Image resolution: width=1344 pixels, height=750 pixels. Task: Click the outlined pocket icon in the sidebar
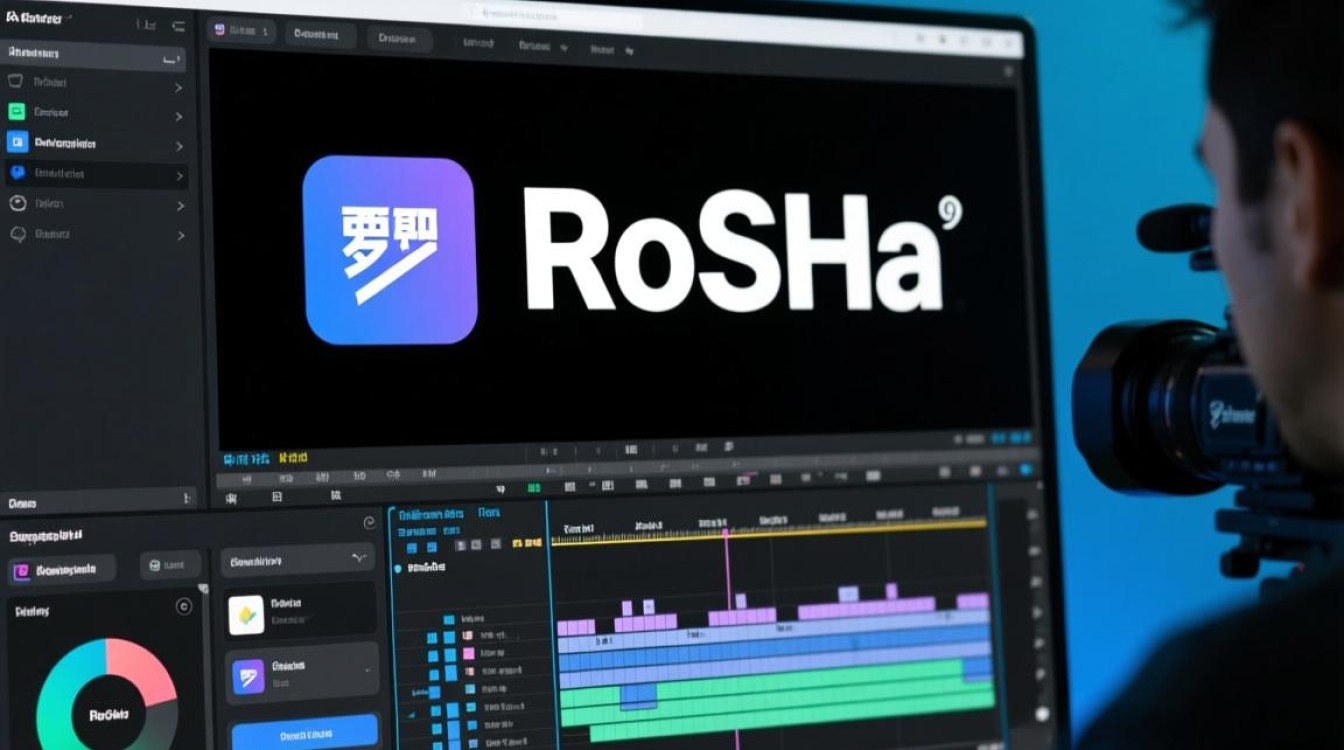coord(16,82)
